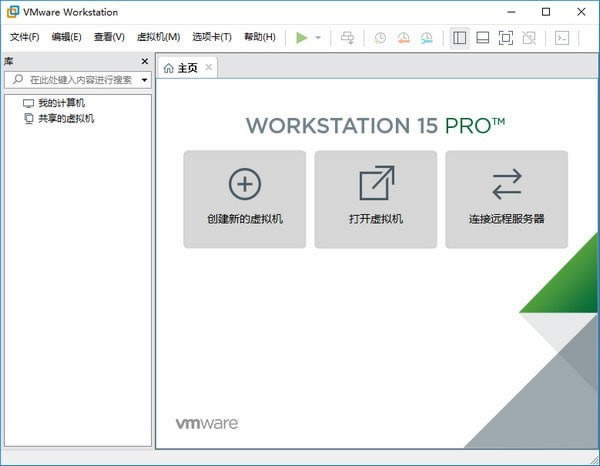The image size is (600, 466).
Task: Open the snapshot manager icon
Action: click(428, 38)
